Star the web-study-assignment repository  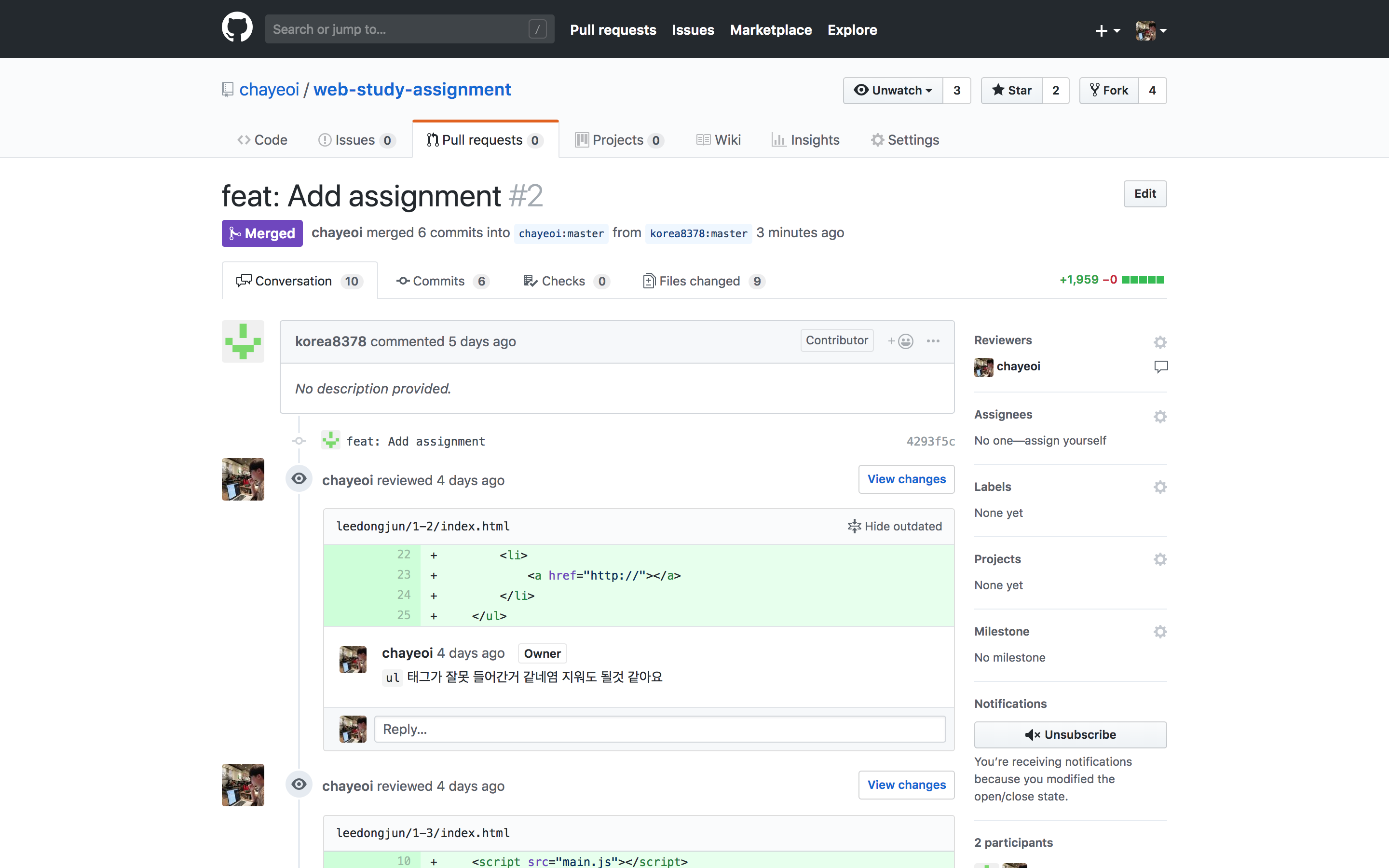pos(1011,90)
